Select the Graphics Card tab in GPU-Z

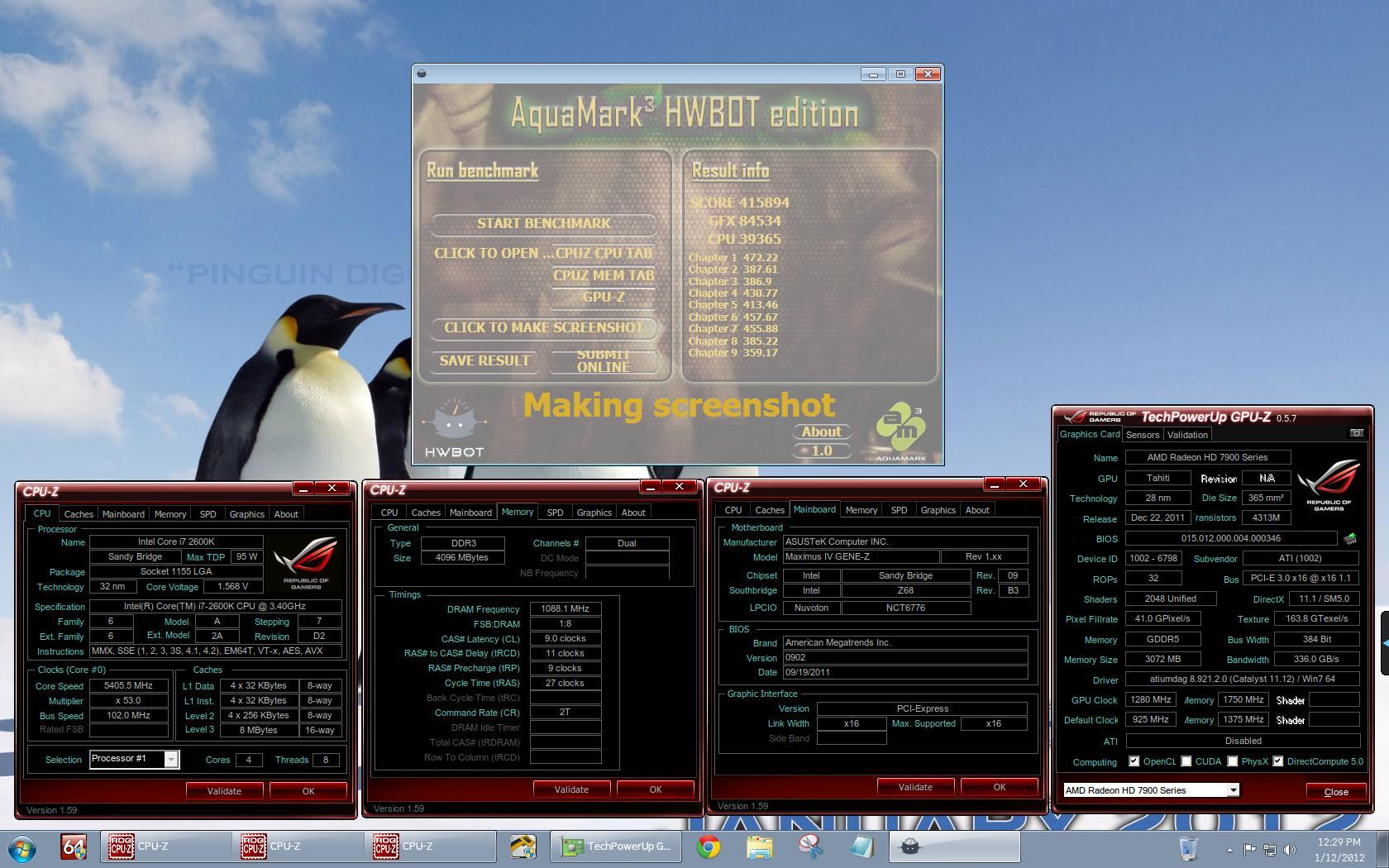click(1090, 434)
